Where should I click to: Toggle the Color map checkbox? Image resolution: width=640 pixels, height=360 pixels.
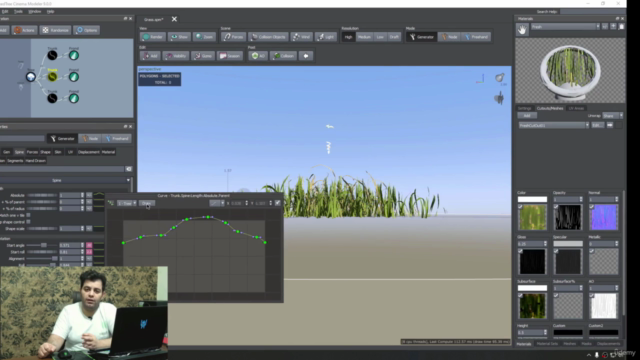(520, 207)
